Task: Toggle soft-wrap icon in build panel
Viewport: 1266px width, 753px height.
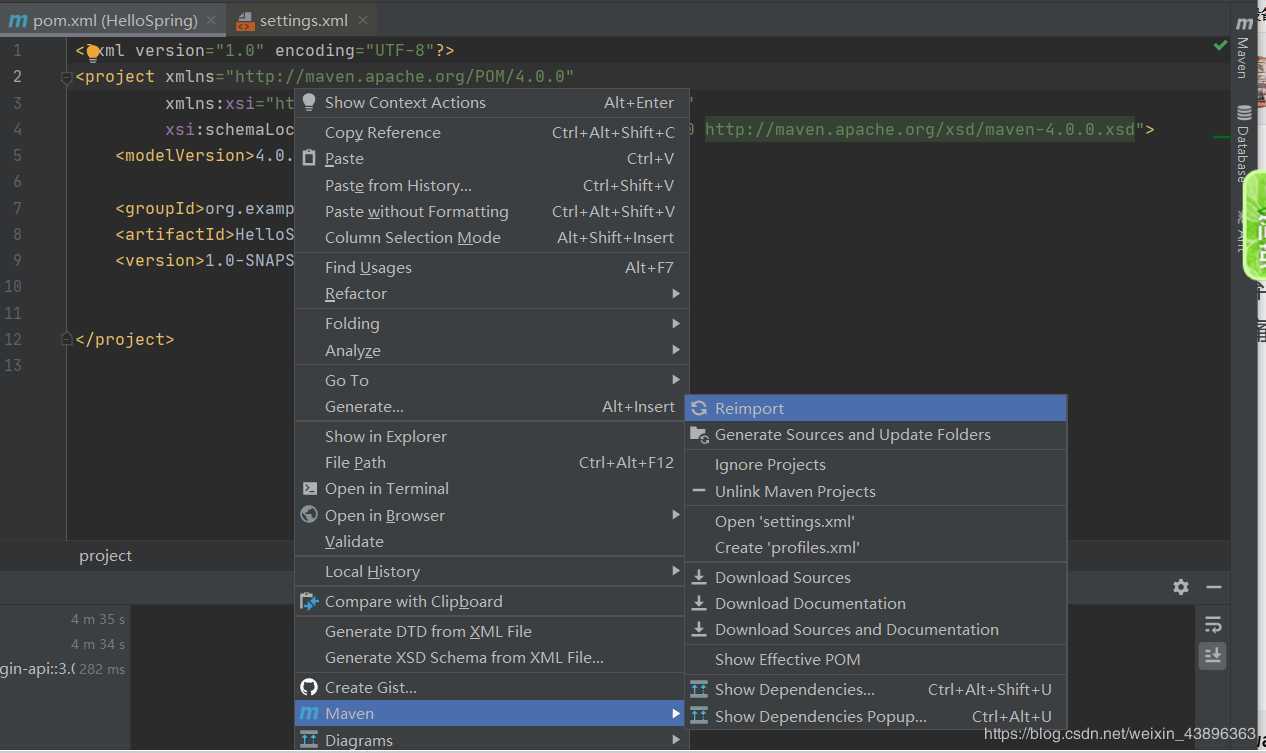Action: coord(1213,625)
